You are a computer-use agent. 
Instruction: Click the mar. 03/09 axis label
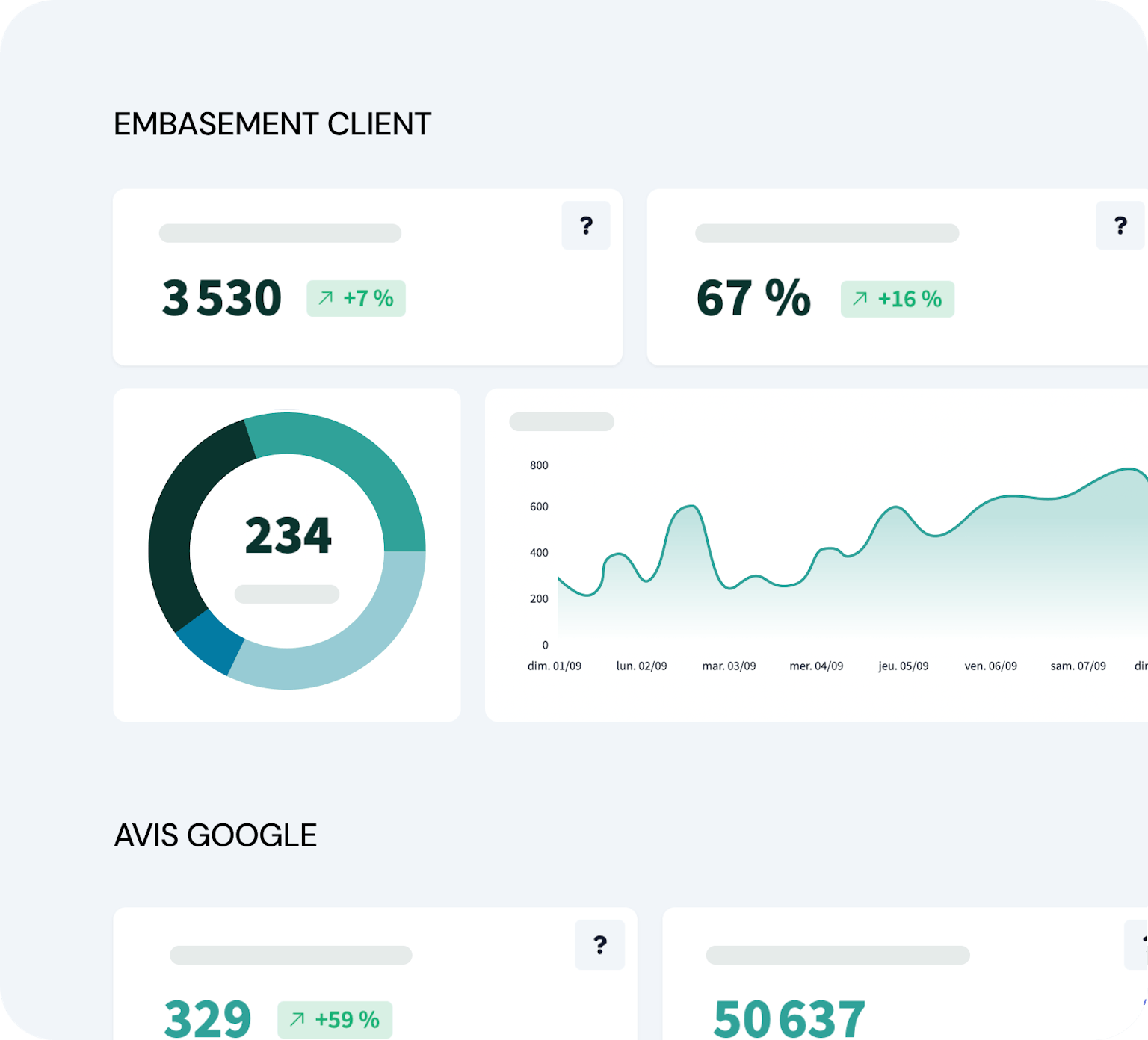(x=729, y=666)
